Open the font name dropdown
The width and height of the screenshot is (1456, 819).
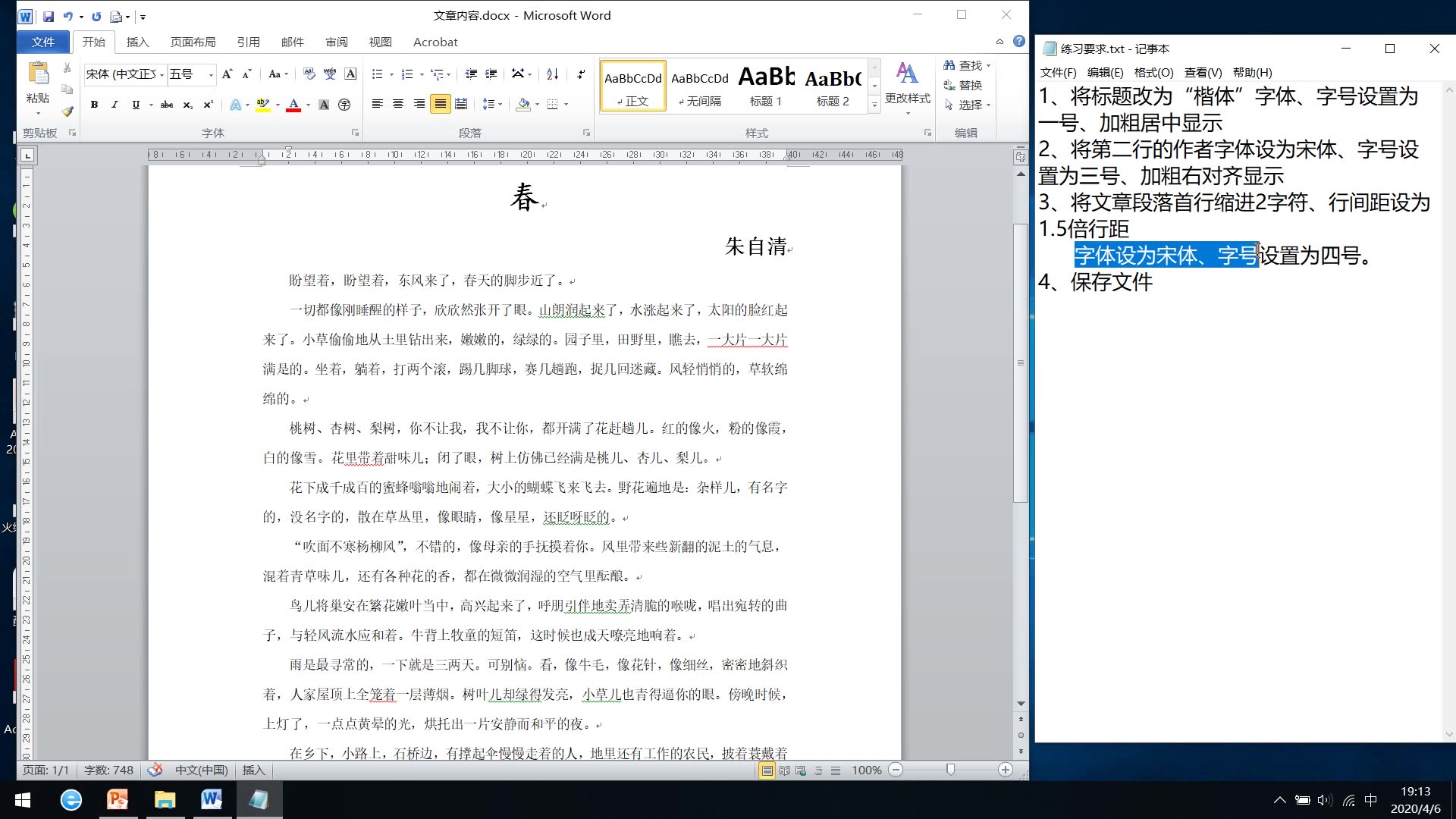coord(162,74)
